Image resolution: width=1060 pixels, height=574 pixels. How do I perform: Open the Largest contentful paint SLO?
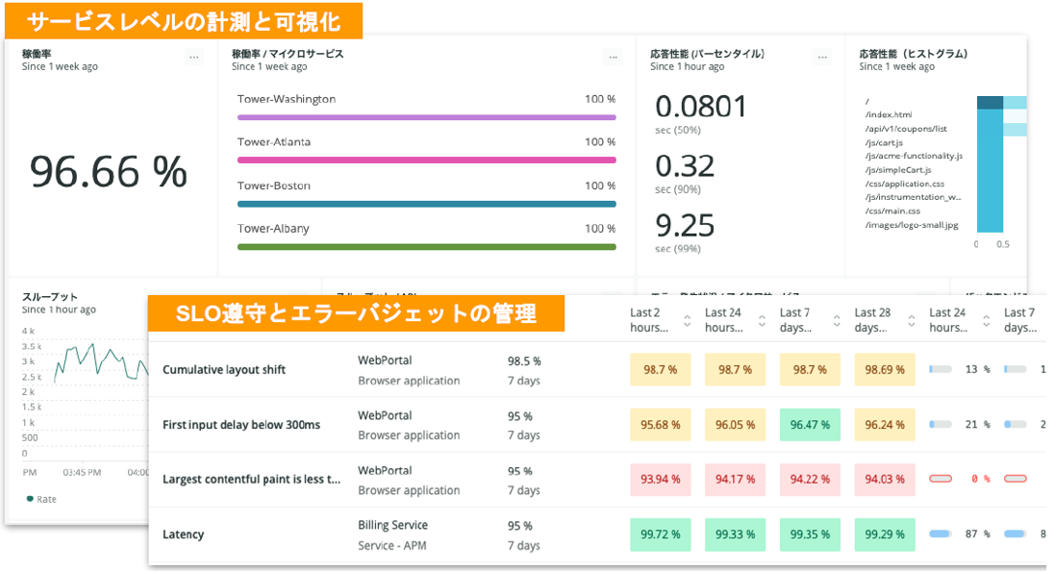point(251,480)
